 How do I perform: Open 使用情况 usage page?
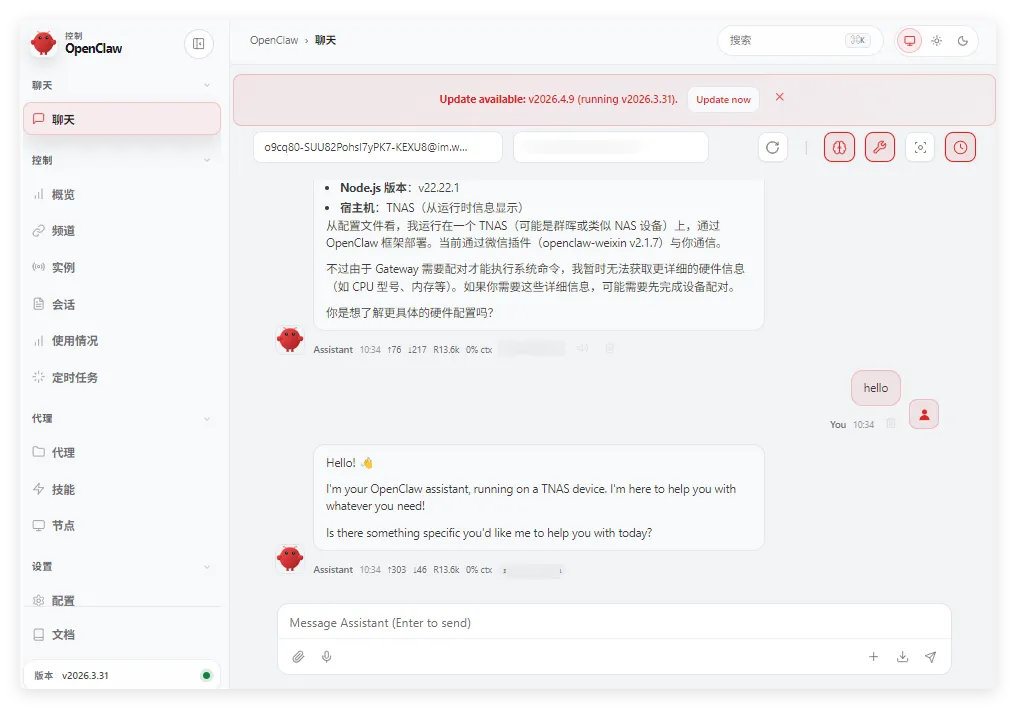(122, 340)
